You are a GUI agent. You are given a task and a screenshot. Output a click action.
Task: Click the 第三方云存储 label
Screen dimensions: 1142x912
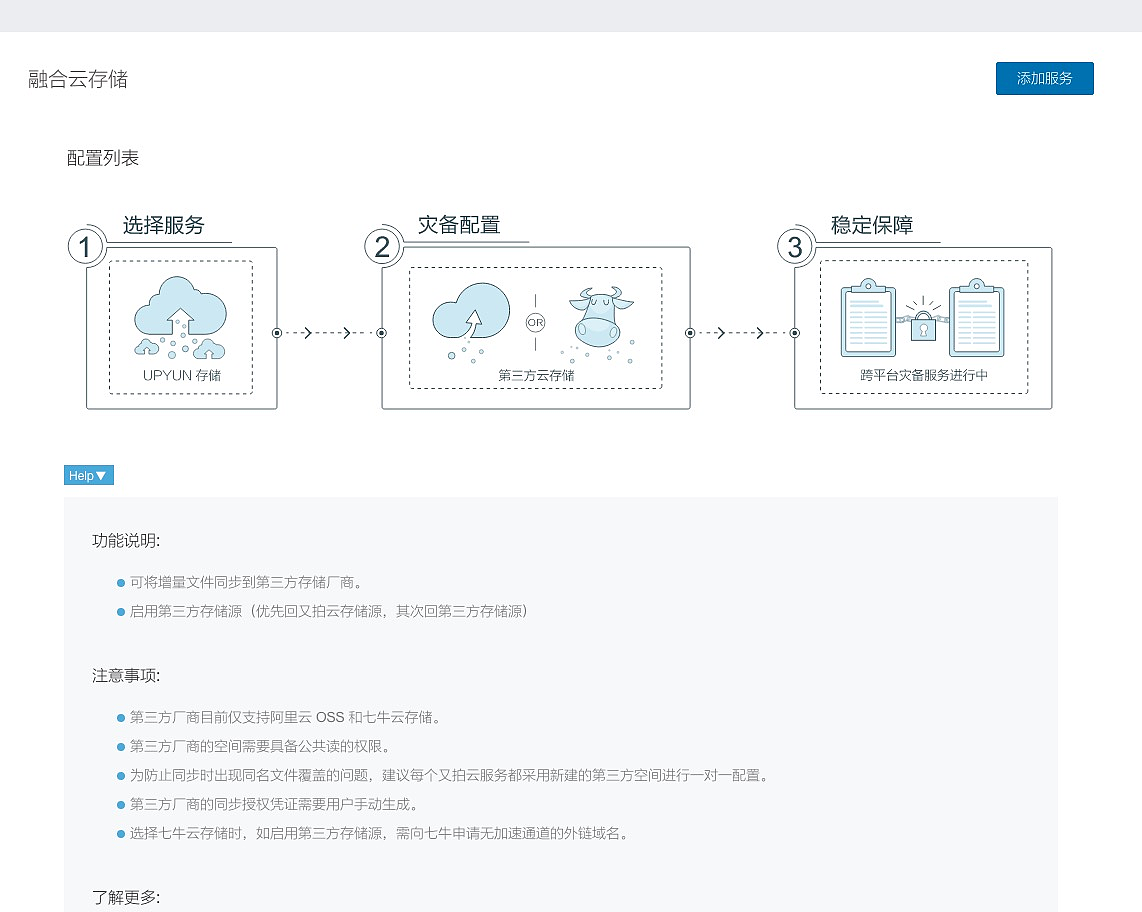536,376
